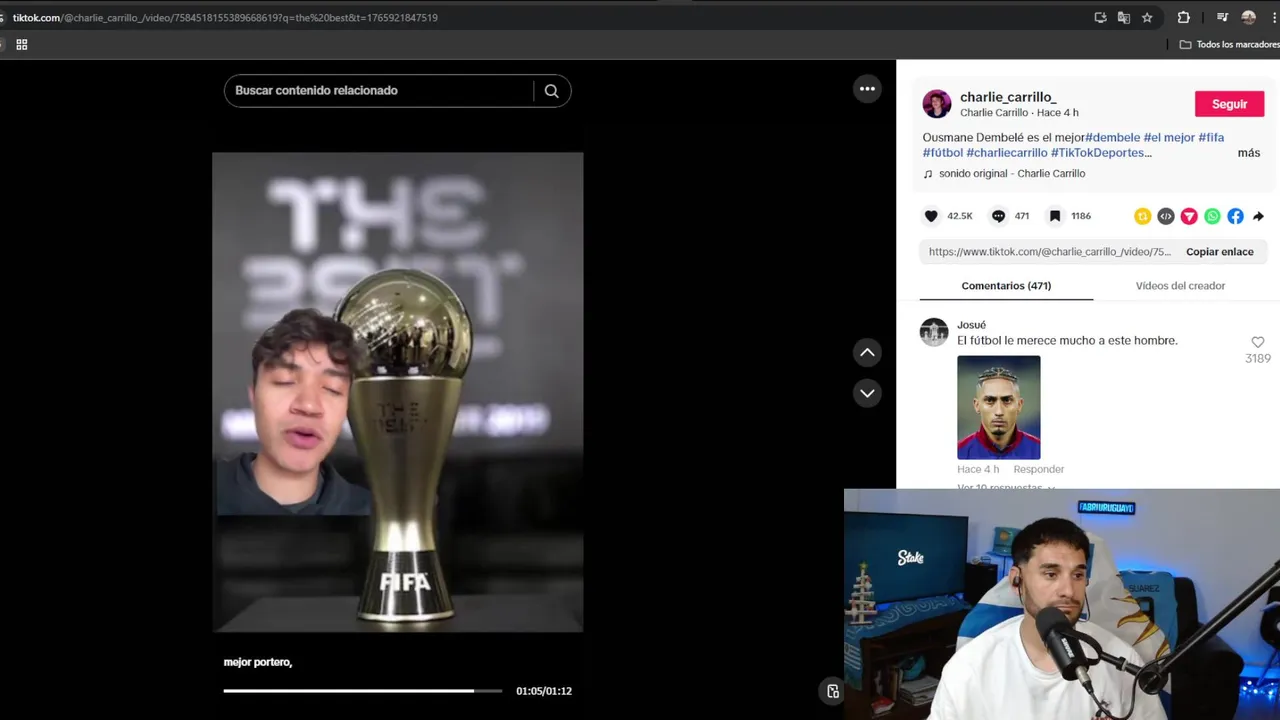Viewport: 1280px width, 720px height.
Task: Go to the next video with down arrow
Action: point(867,393)
